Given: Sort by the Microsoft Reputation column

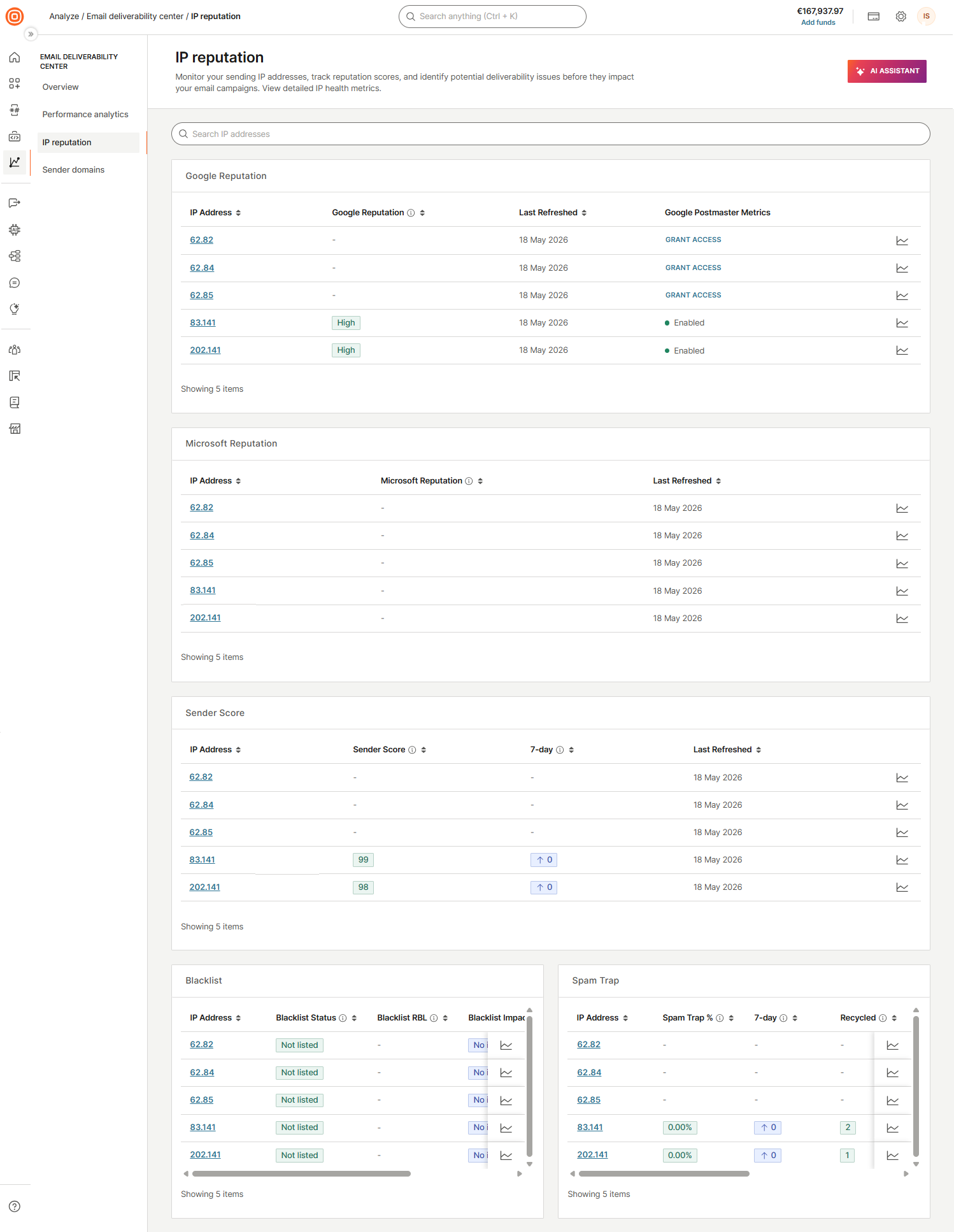Looking at the screenshot, I should click(480, 481).
